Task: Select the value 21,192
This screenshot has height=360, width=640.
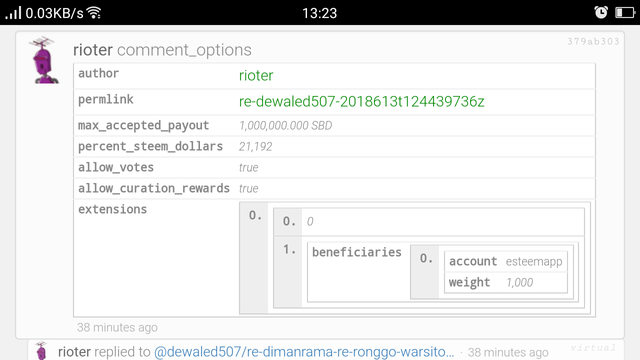Action: (x=256, y=147)
